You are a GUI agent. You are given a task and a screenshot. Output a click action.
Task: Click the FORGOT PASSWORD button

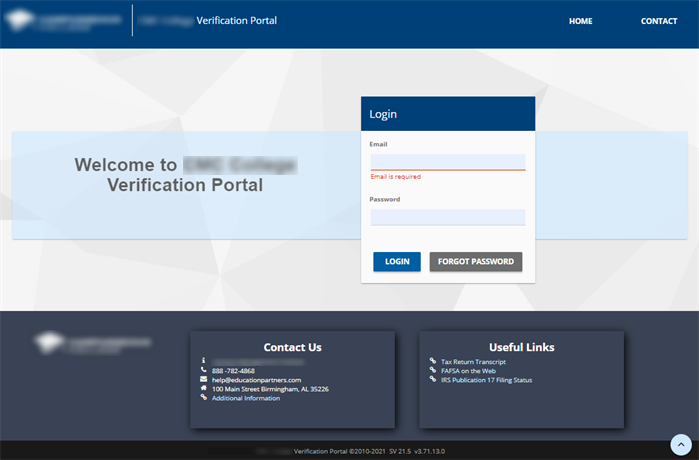click(x=476, y=262)
